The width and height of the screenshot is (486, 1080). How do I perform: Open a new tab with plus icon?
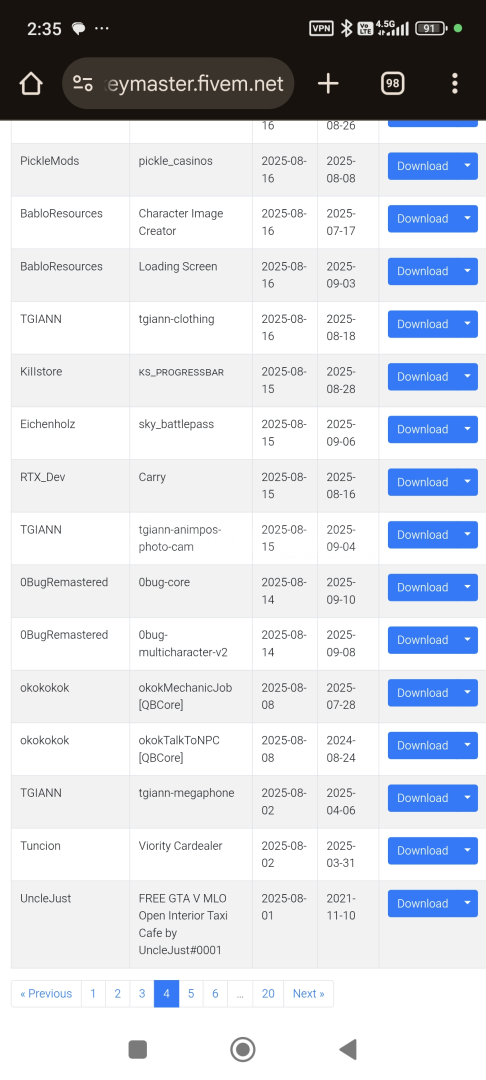[328, 84]
